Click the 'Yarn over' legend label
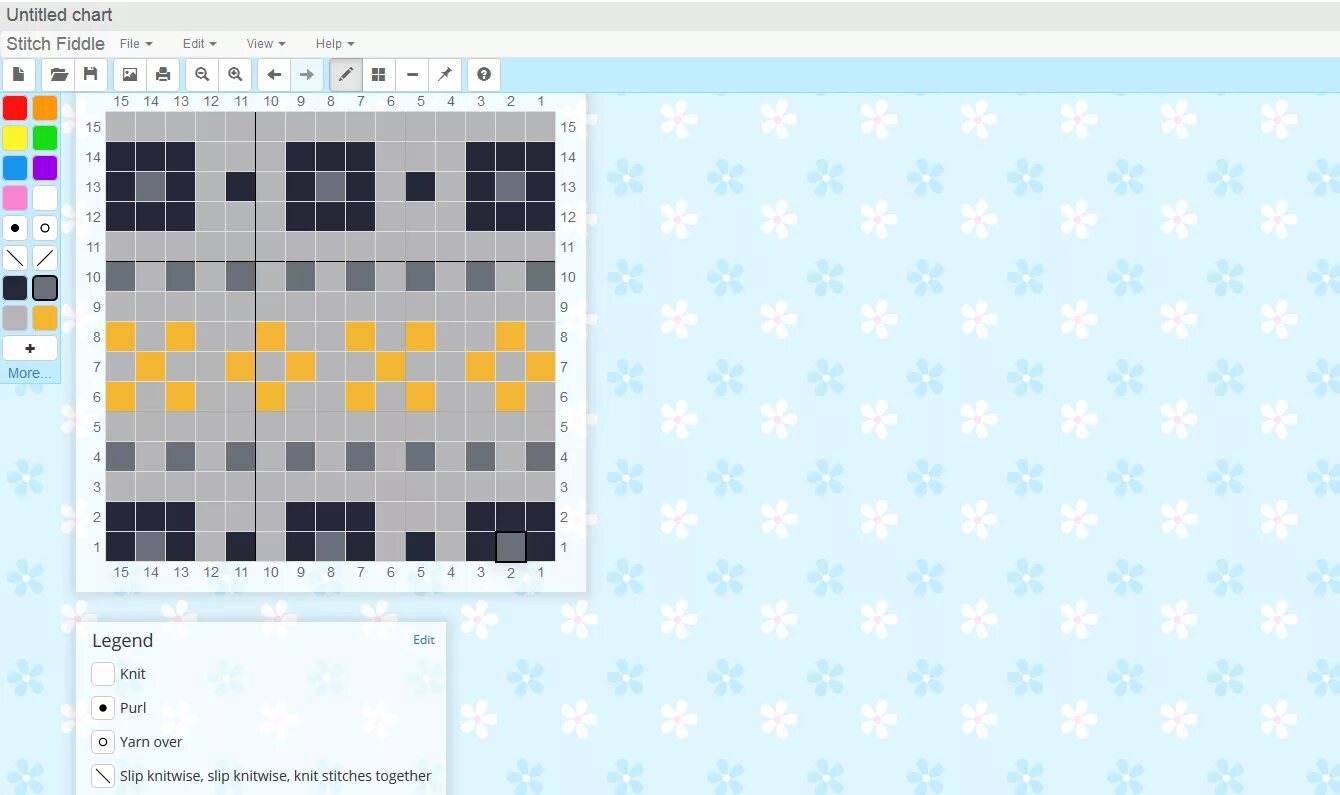 tap(151, 742)
